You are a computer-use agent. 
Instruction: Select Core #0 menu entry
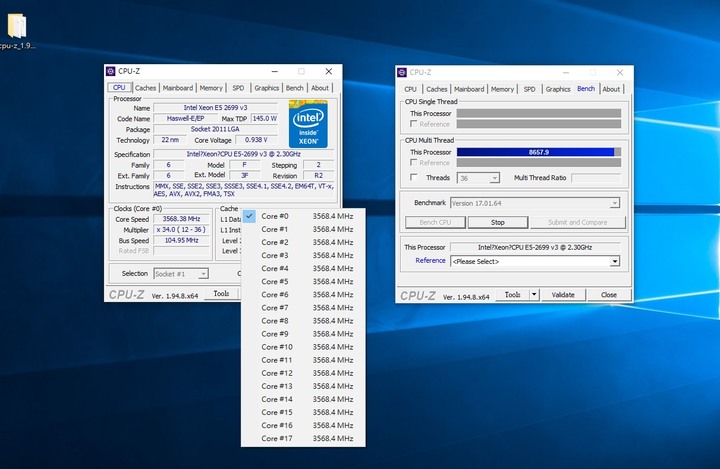coord(303,216)
